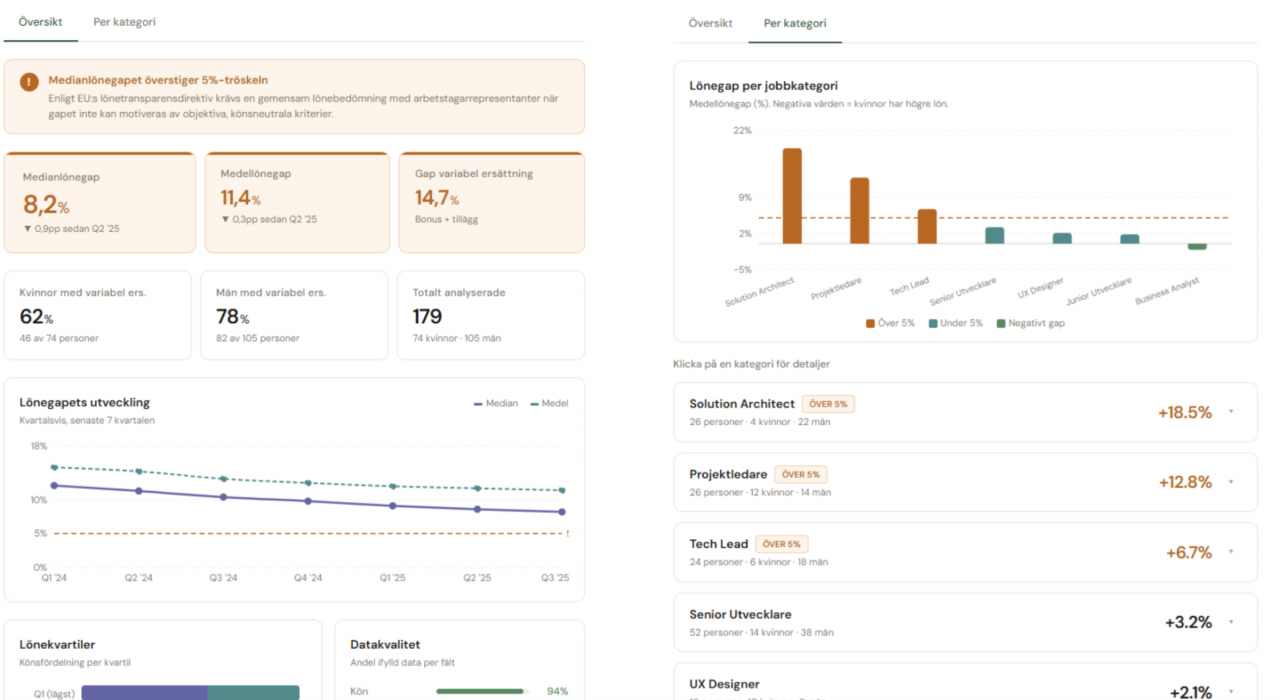Expand the Projektledare row chevron
The width and height of the screenshot is (1280, 700).
[1231, 482]
